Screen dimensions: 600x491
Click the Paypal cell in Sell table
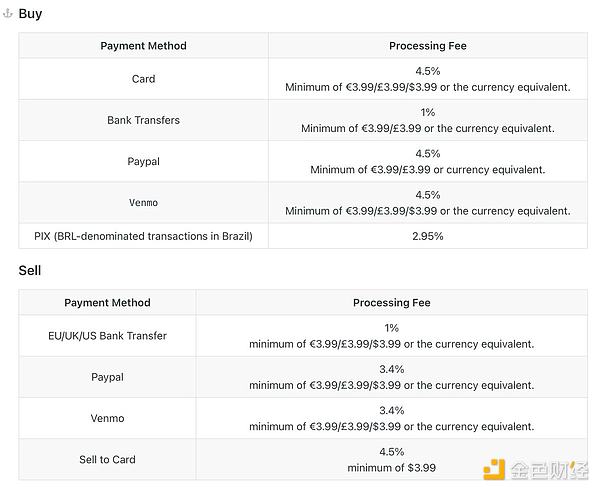(x=107, y=377)
